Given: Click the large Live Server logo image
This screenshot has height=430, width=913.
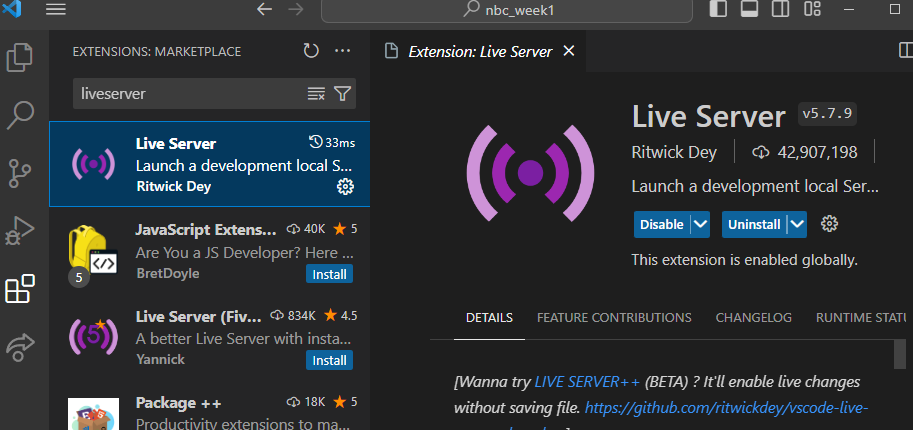Looking at the screenshot, I should [530, 173].
